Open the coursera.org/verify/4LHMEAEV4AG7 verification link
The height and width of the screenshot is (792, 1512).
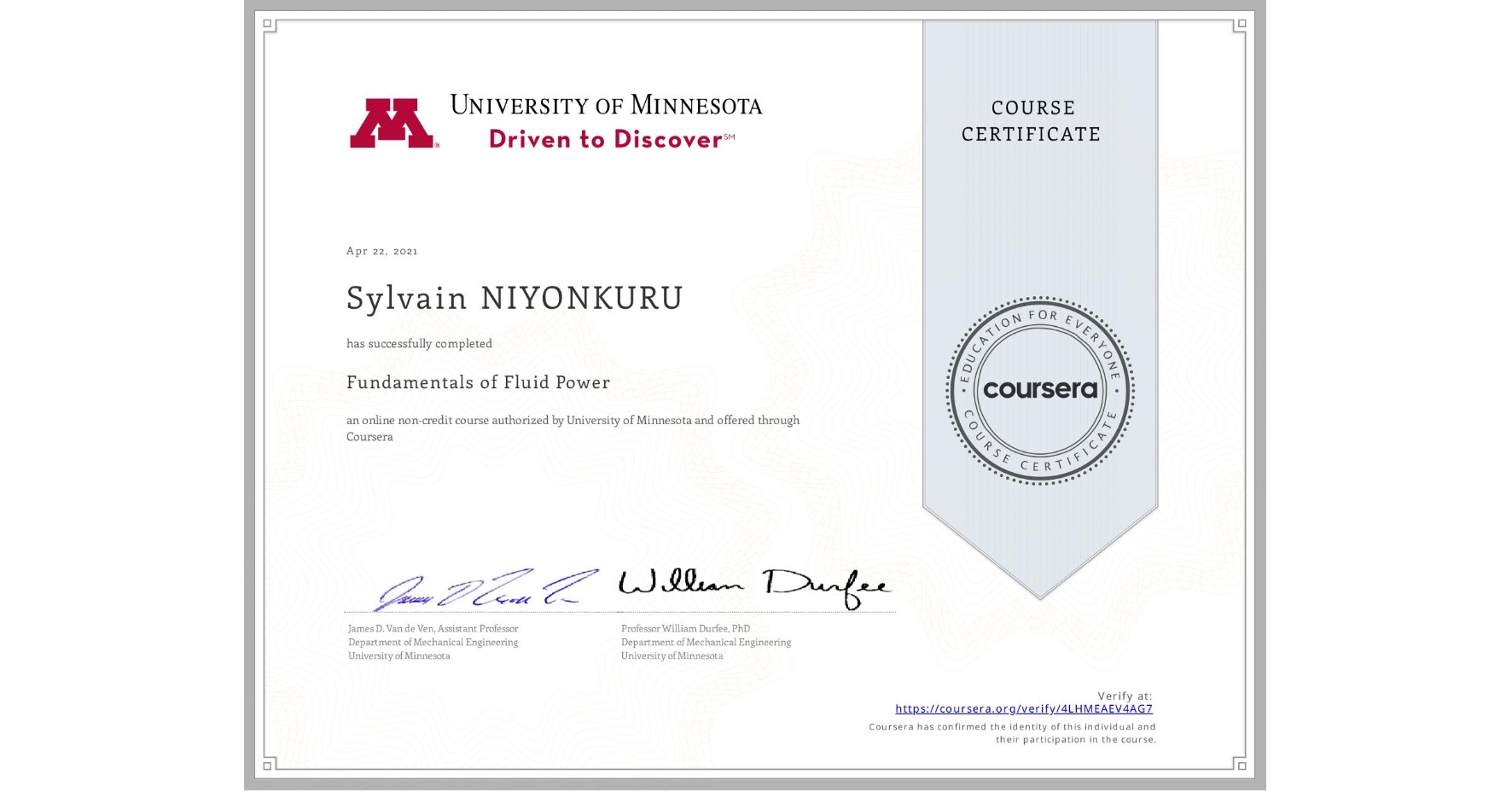coord(1024,709)
